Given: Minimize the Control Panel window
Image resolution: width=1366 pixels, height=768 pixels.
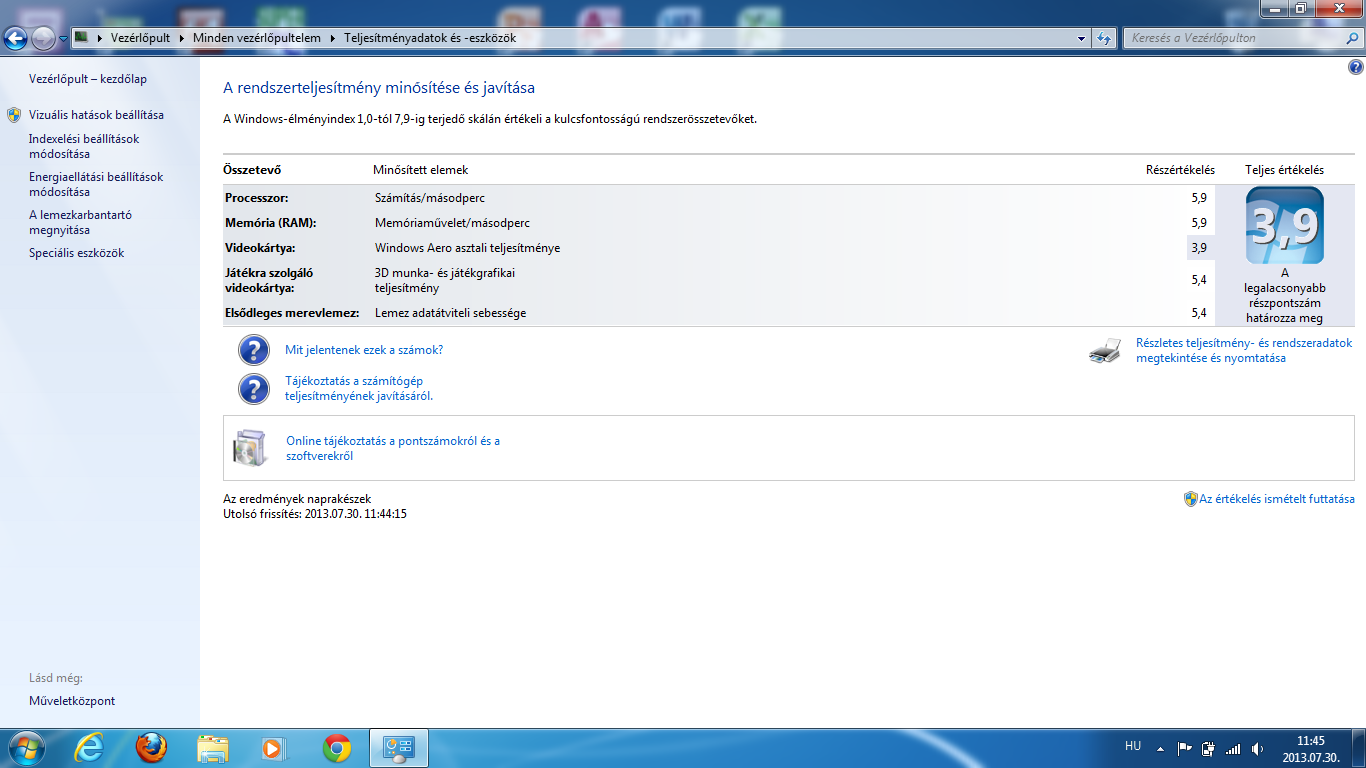Looking at the screenshot, I should tap(1274, 8).
